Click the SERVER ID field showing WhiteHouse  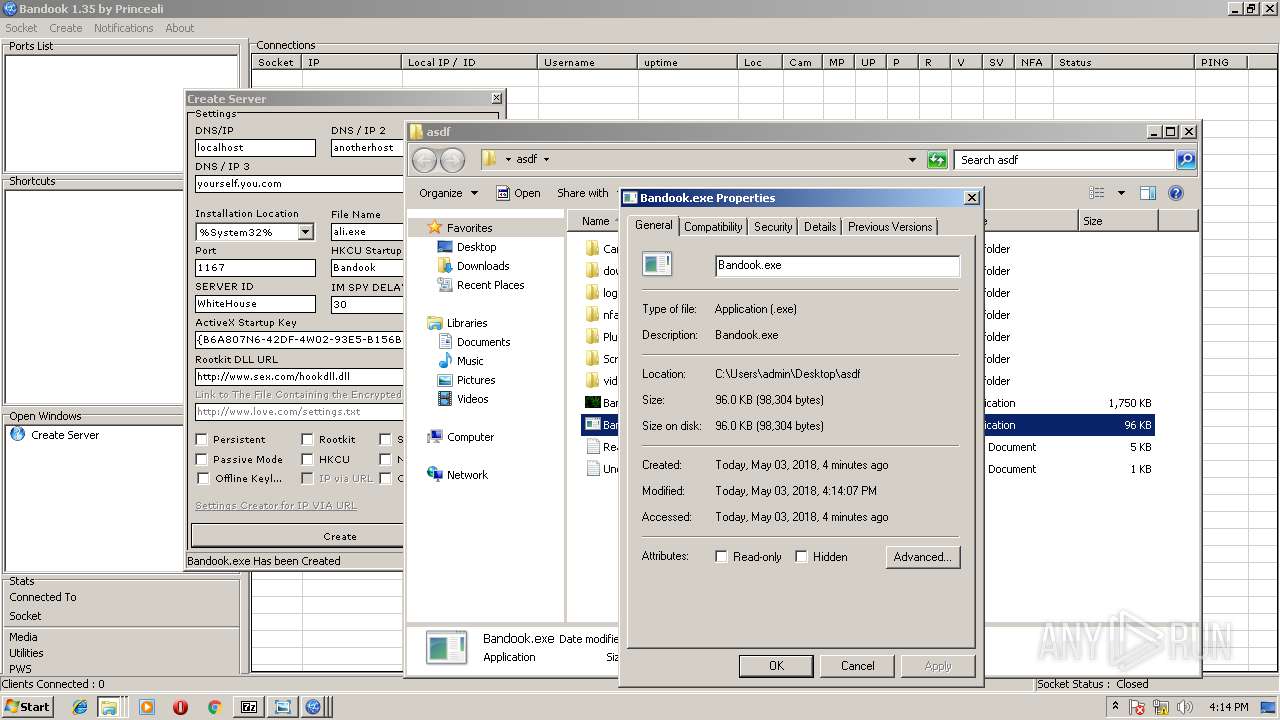click(x=255, y=304)
